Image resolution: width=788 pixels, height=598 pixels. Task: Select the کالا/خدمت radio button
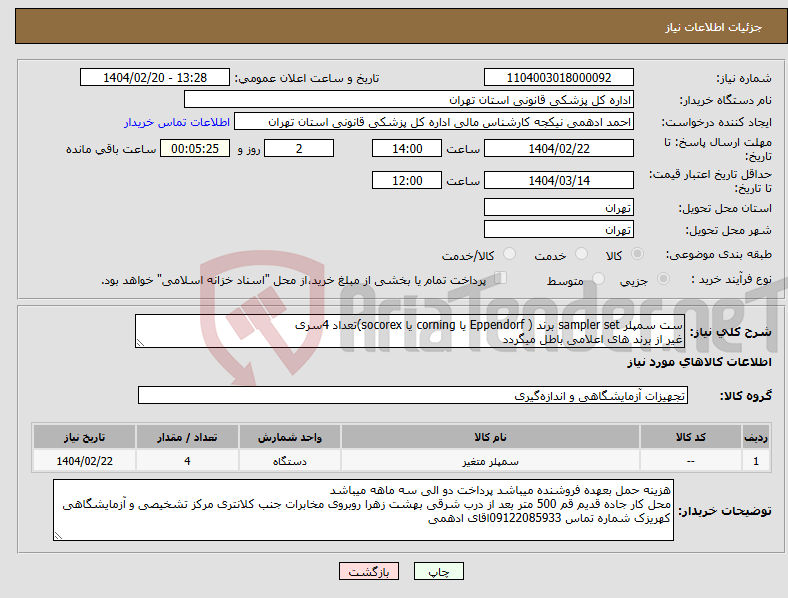(x=510, y=254)
